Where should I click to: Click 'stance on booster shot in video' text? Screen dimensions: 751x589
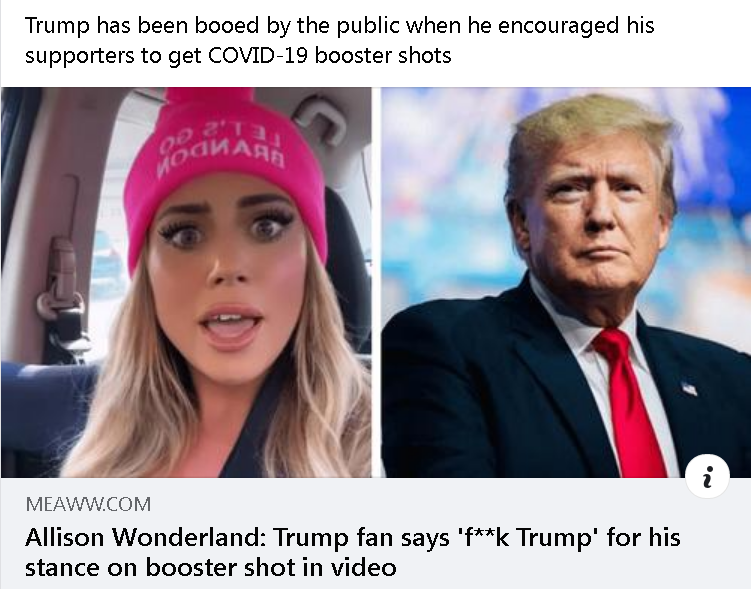(211, 567)
